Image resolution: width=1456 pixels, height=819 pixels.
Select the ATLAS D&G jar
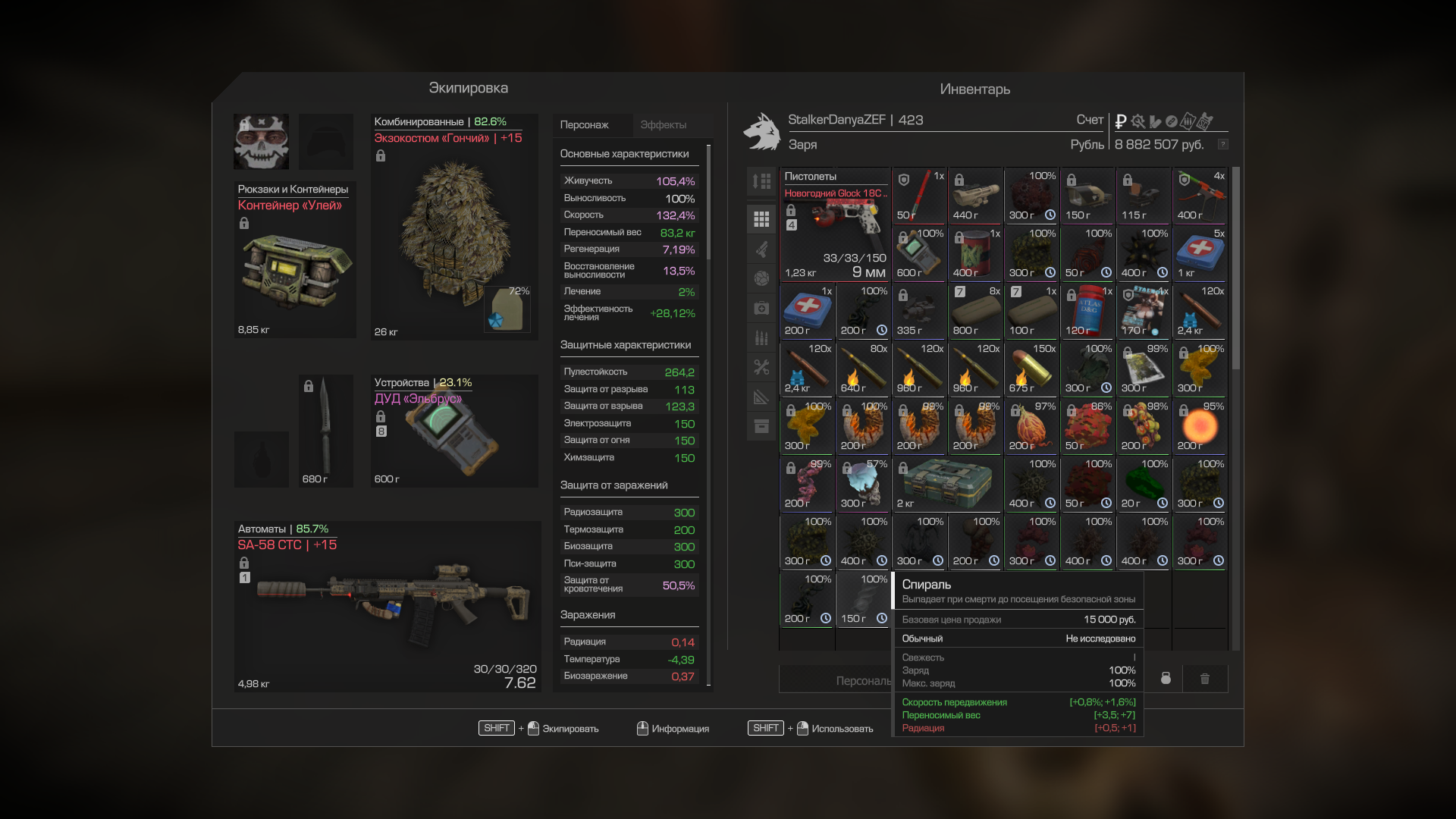[x=1088, y=311]
